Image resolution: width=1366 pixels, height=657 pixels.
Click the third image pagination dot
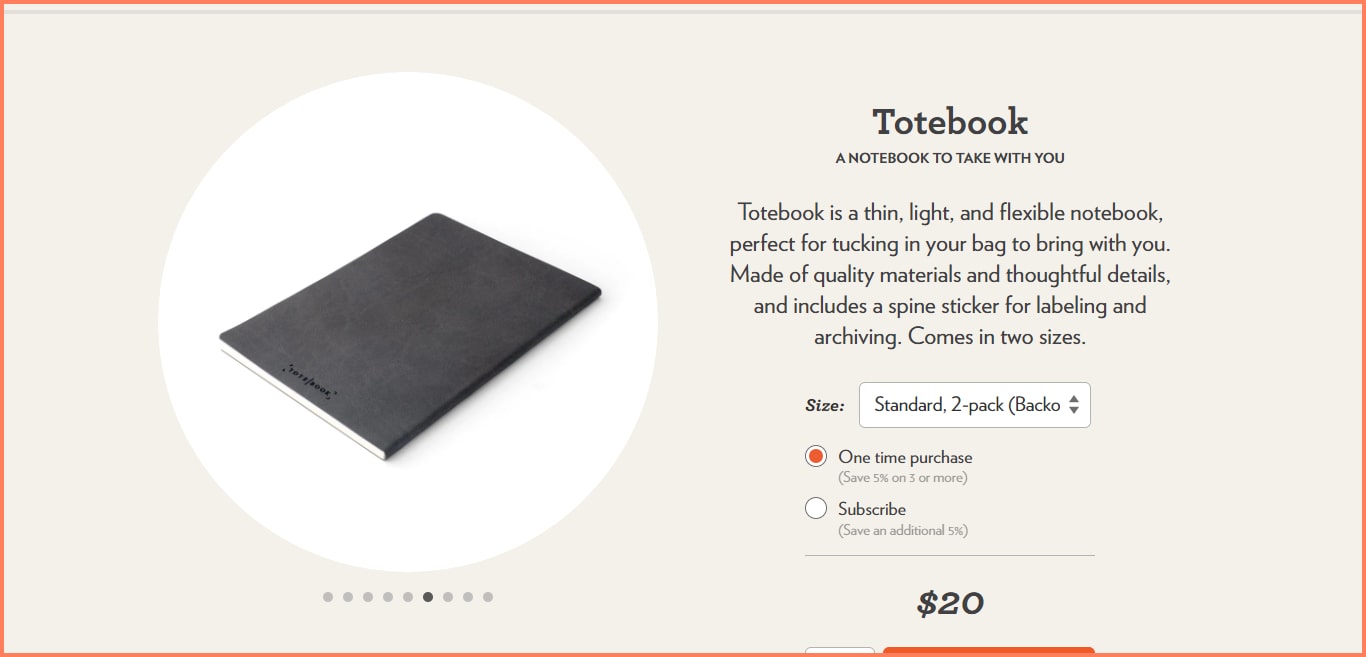(368, 597)
